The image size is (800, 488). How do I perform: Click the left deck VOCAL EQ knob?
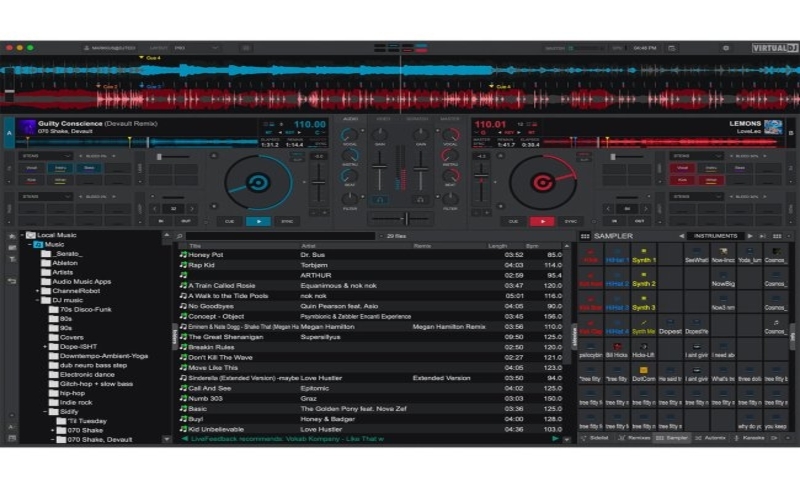pos(349,135)
